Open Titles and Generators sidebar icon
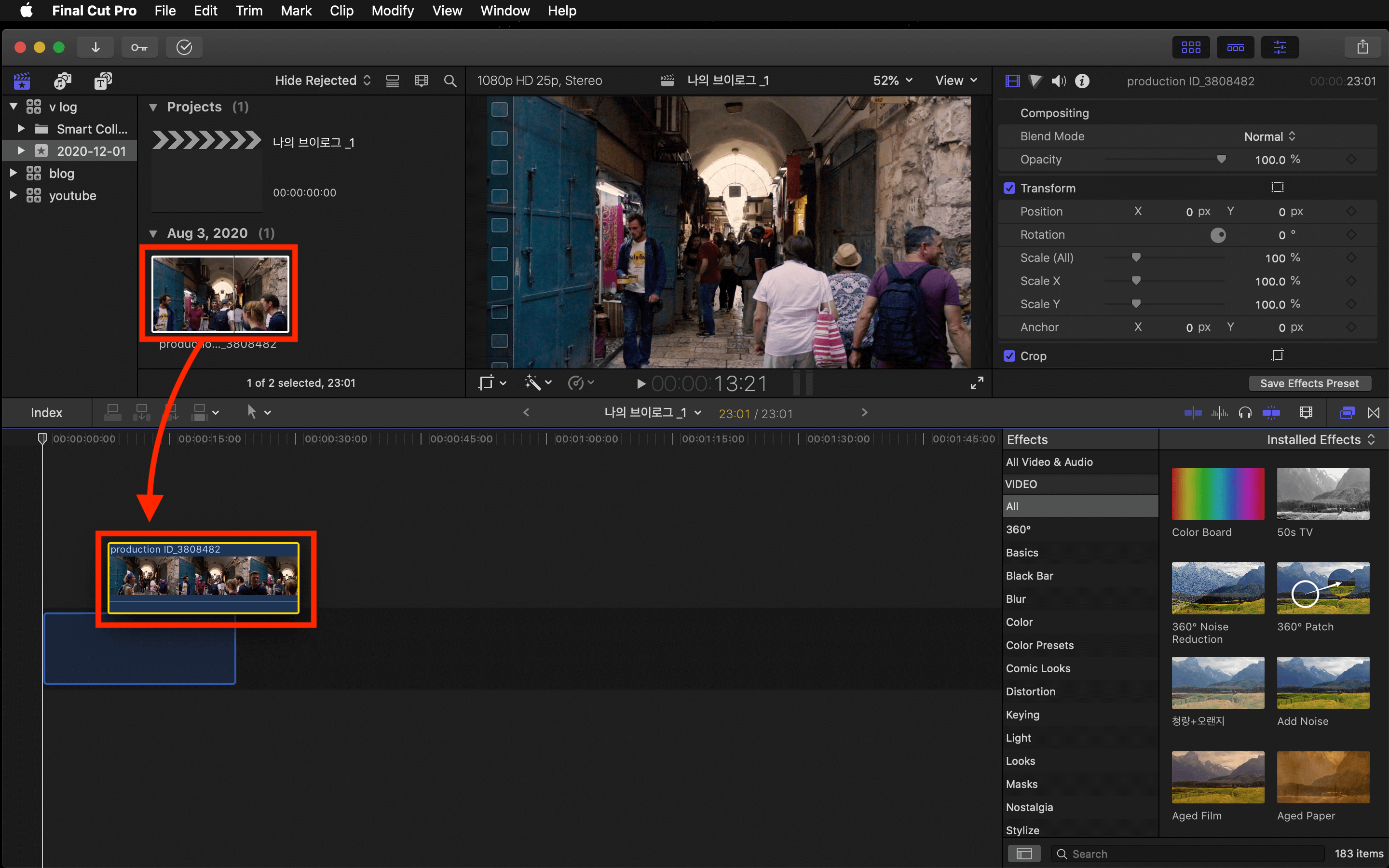 click(x=103, y=81)
